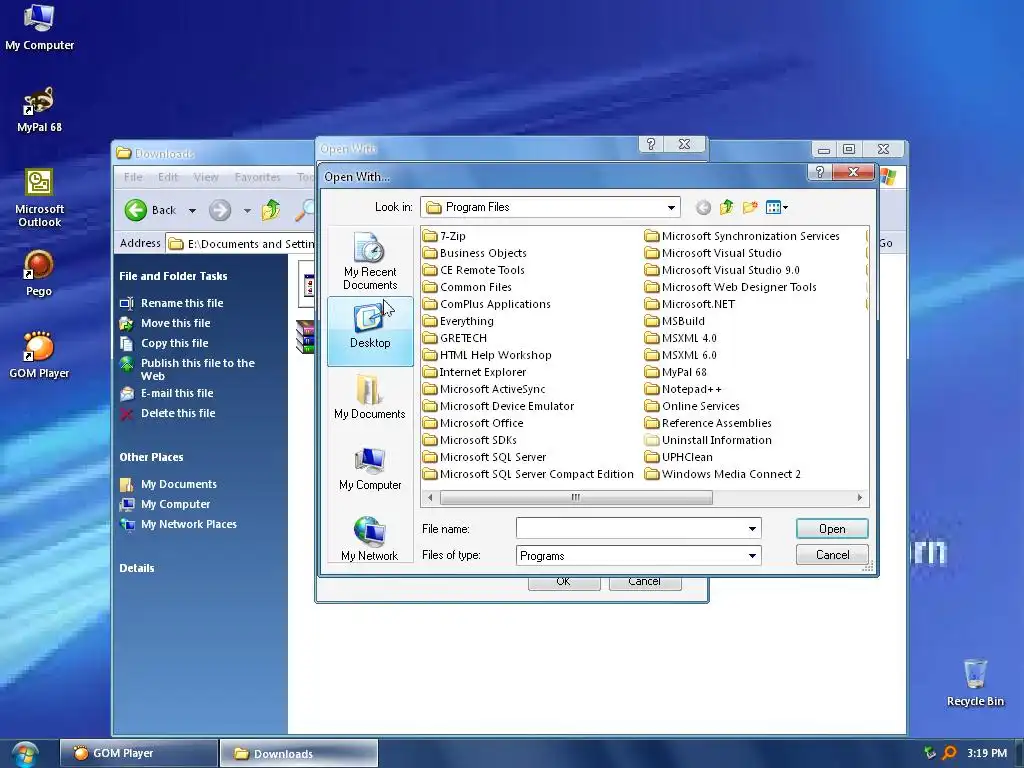This screenshot has width=1024, height=768.
Task: Open the Microsoft Outlook desktop icon
Action: tap(39, 197)
